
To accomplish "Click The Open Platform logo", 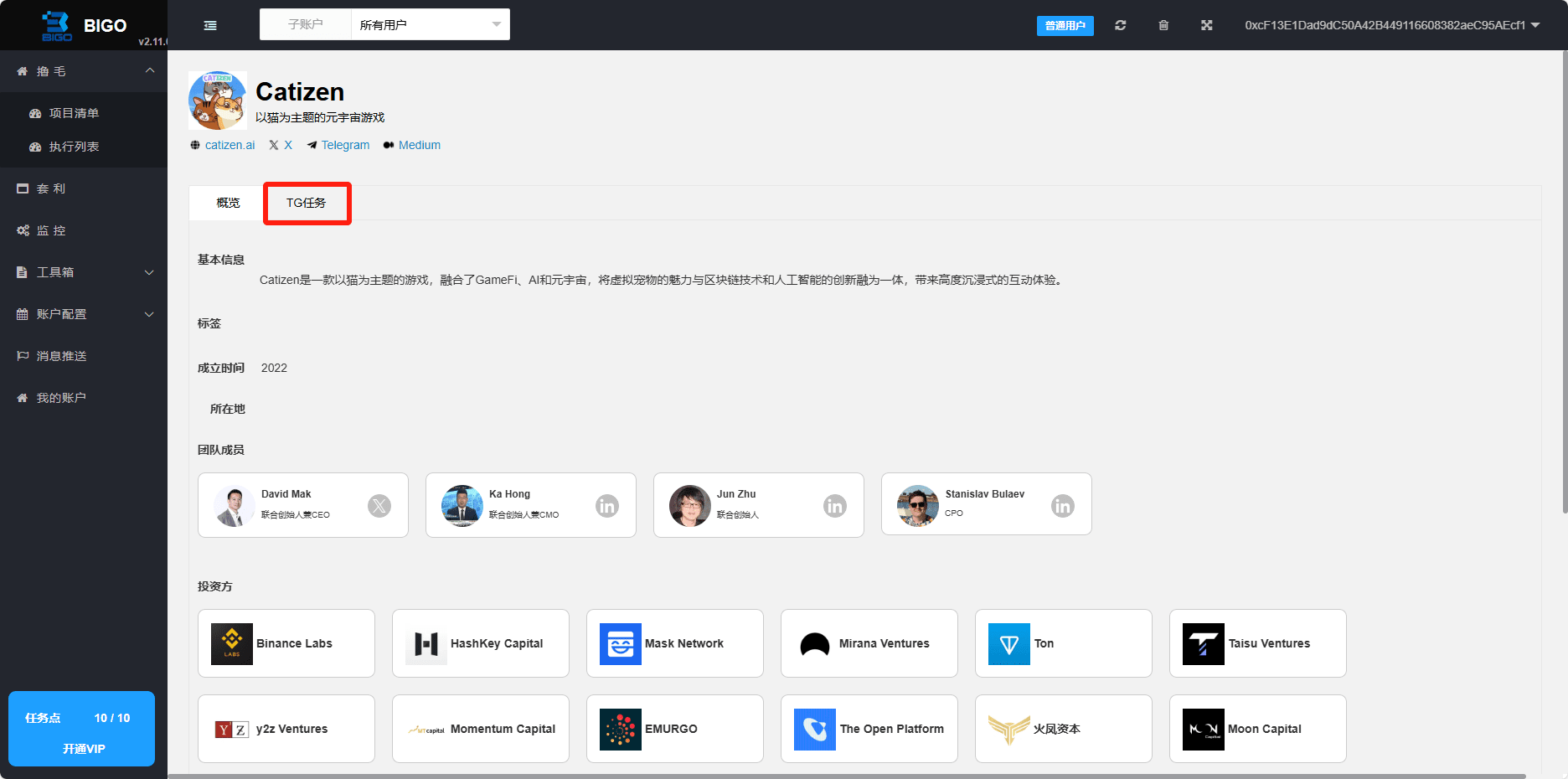I will point(815,730).
